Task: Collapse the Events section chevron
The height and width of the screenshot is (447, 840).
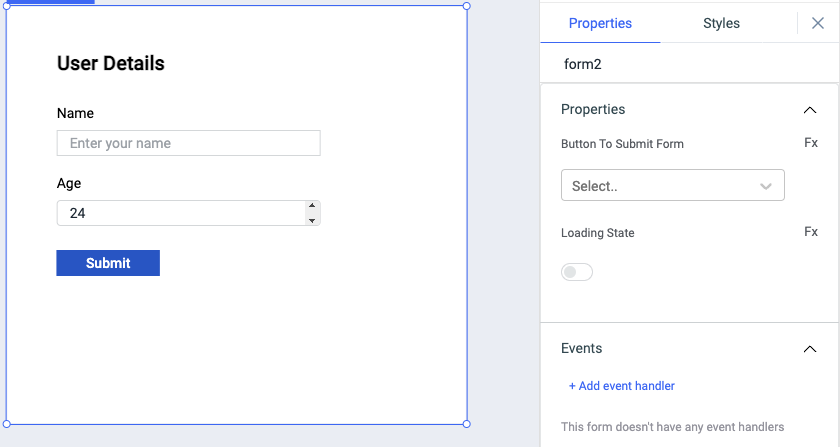Action: 810,349
